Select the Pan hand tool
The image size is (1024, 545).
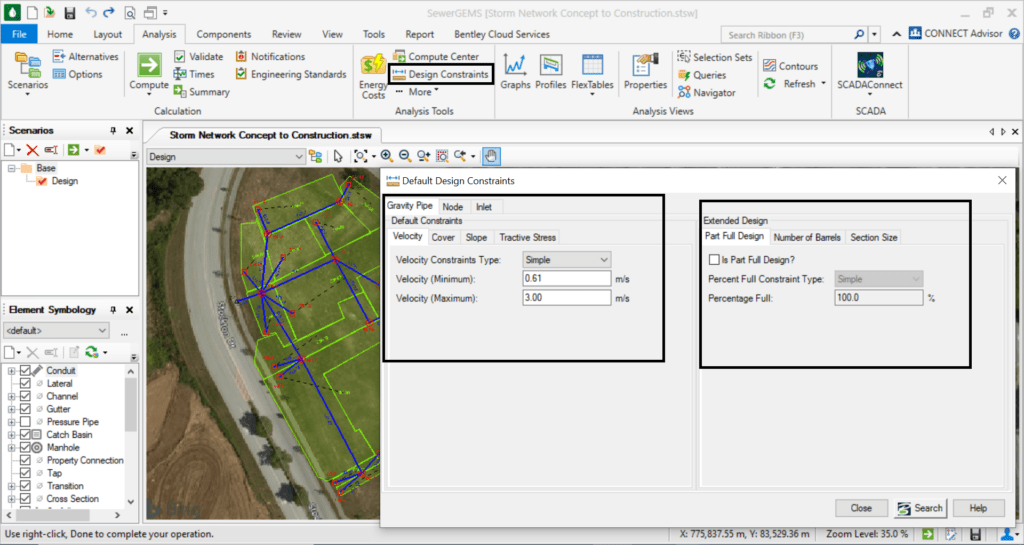(490, 156)
